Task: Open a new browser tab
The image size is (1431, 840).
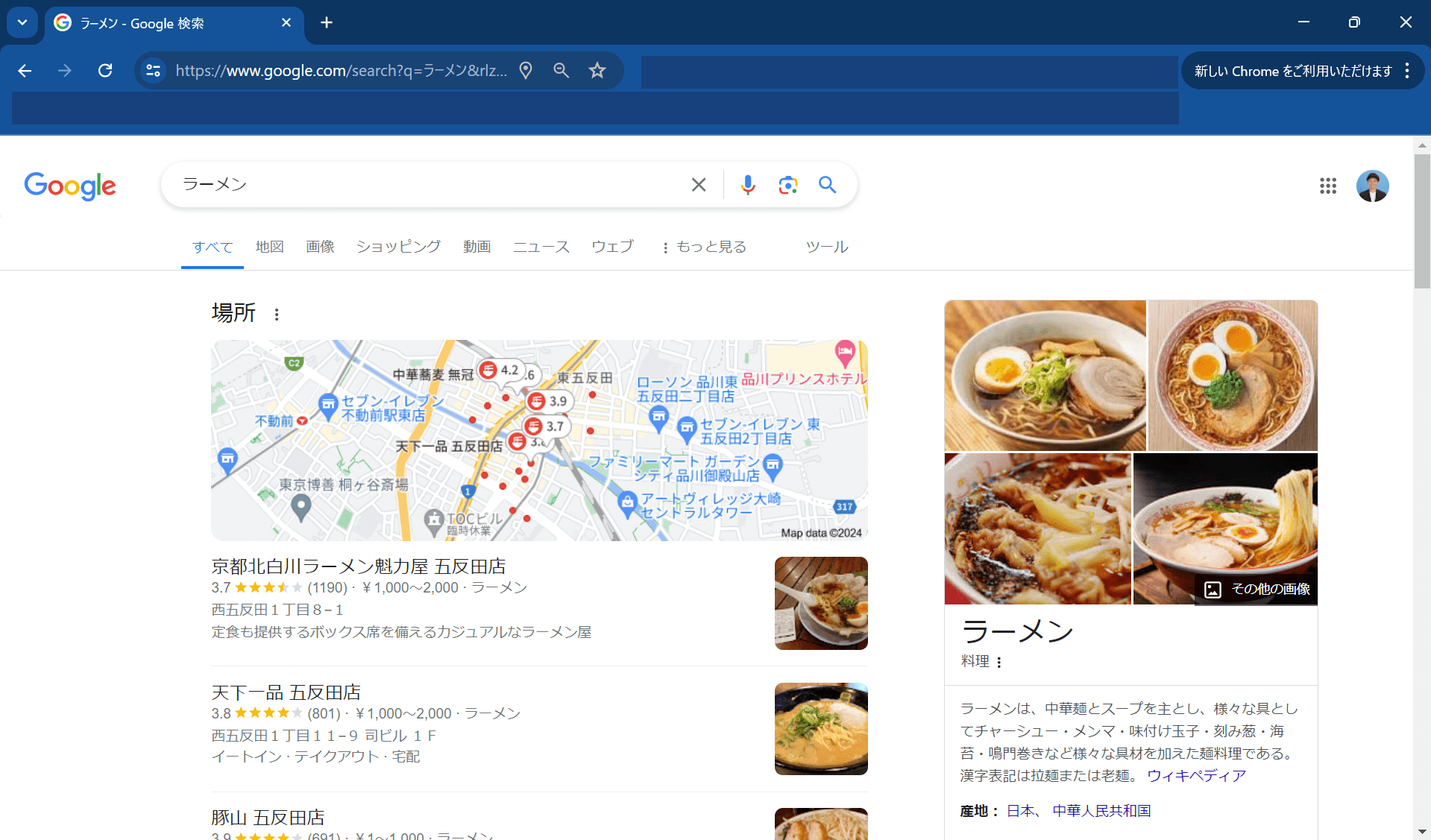Action: (x=327, y=23)
